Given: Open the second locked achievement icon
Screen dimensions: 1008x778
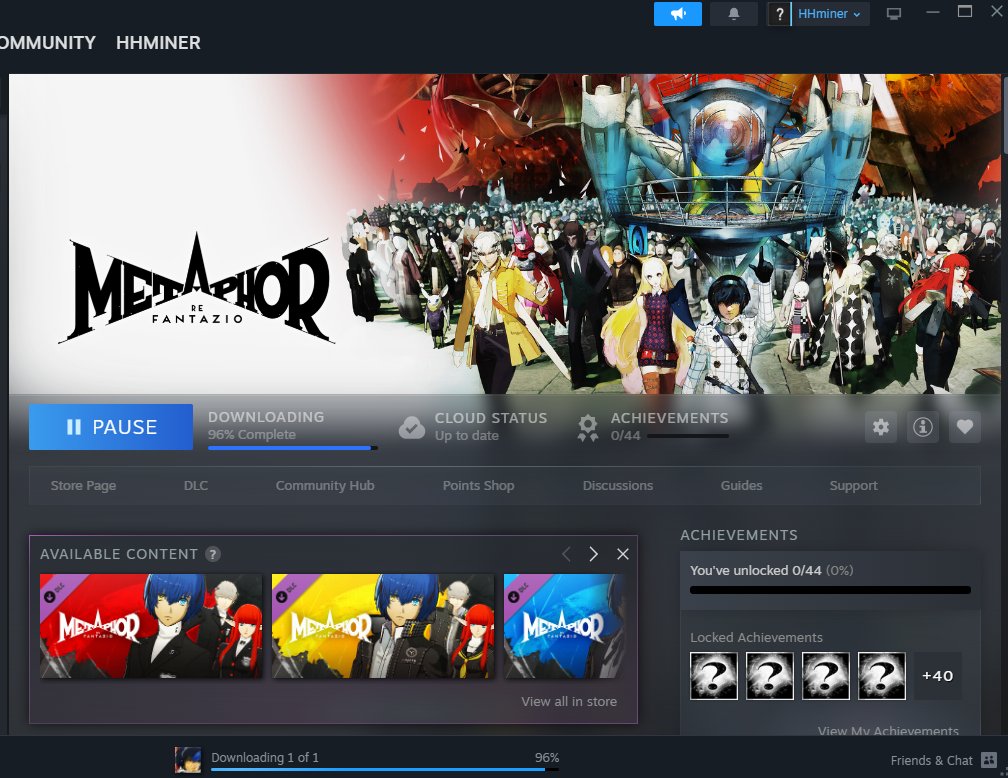Looking at the screenshot, I should point(770,676).
